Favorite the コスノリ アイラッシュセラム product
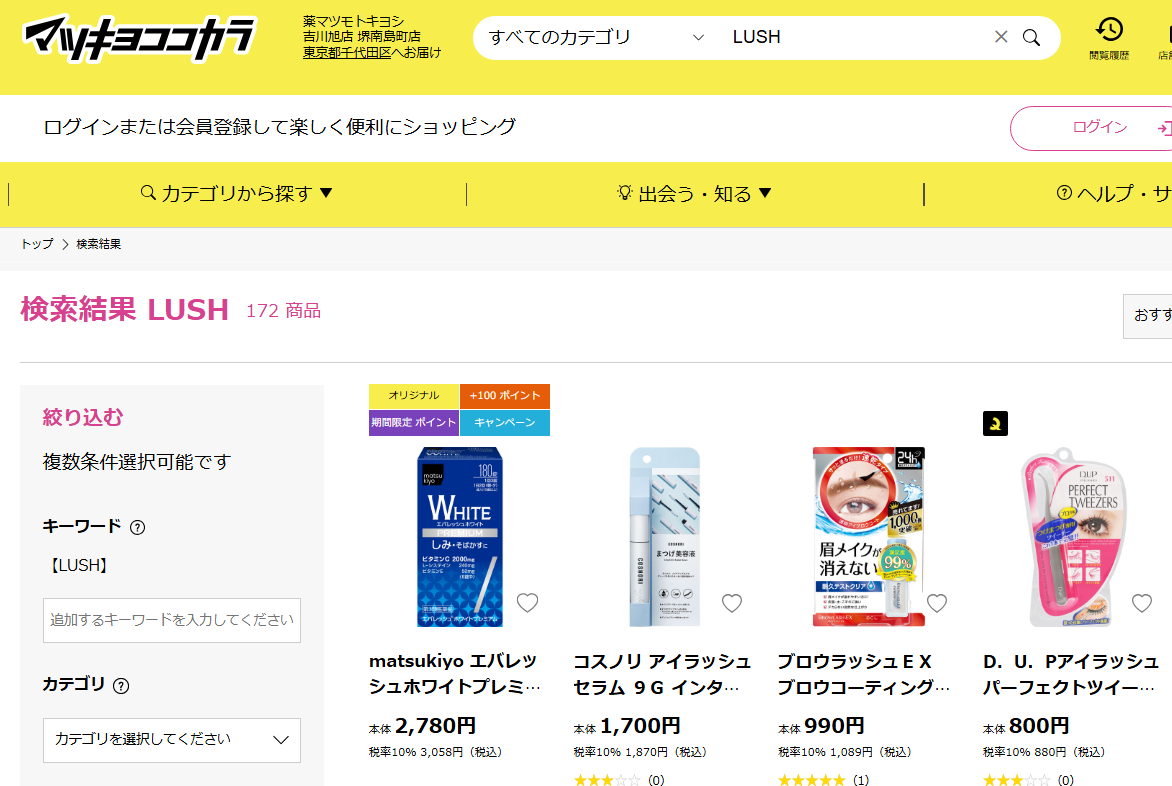The height and width of the screenshot is (786, 1172). coord(732,603)
